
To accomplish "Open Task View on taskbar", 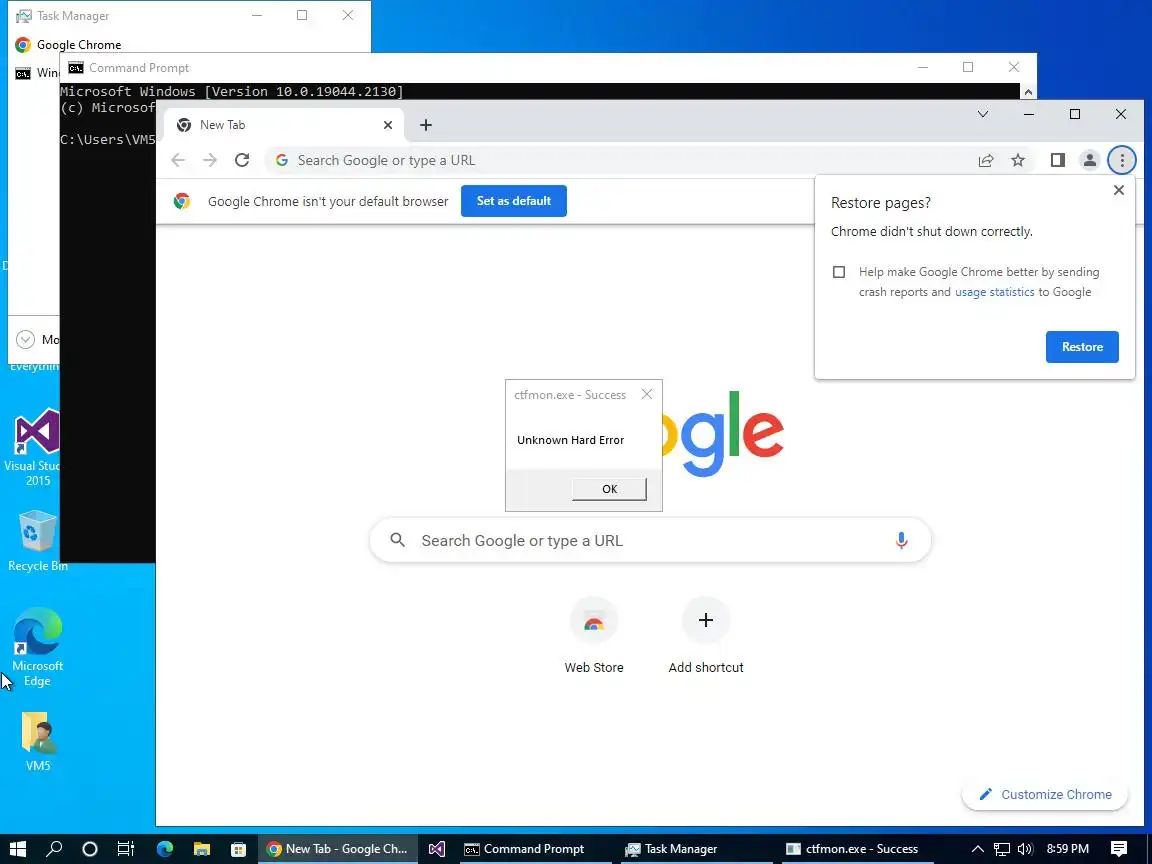I will (126, 849).
